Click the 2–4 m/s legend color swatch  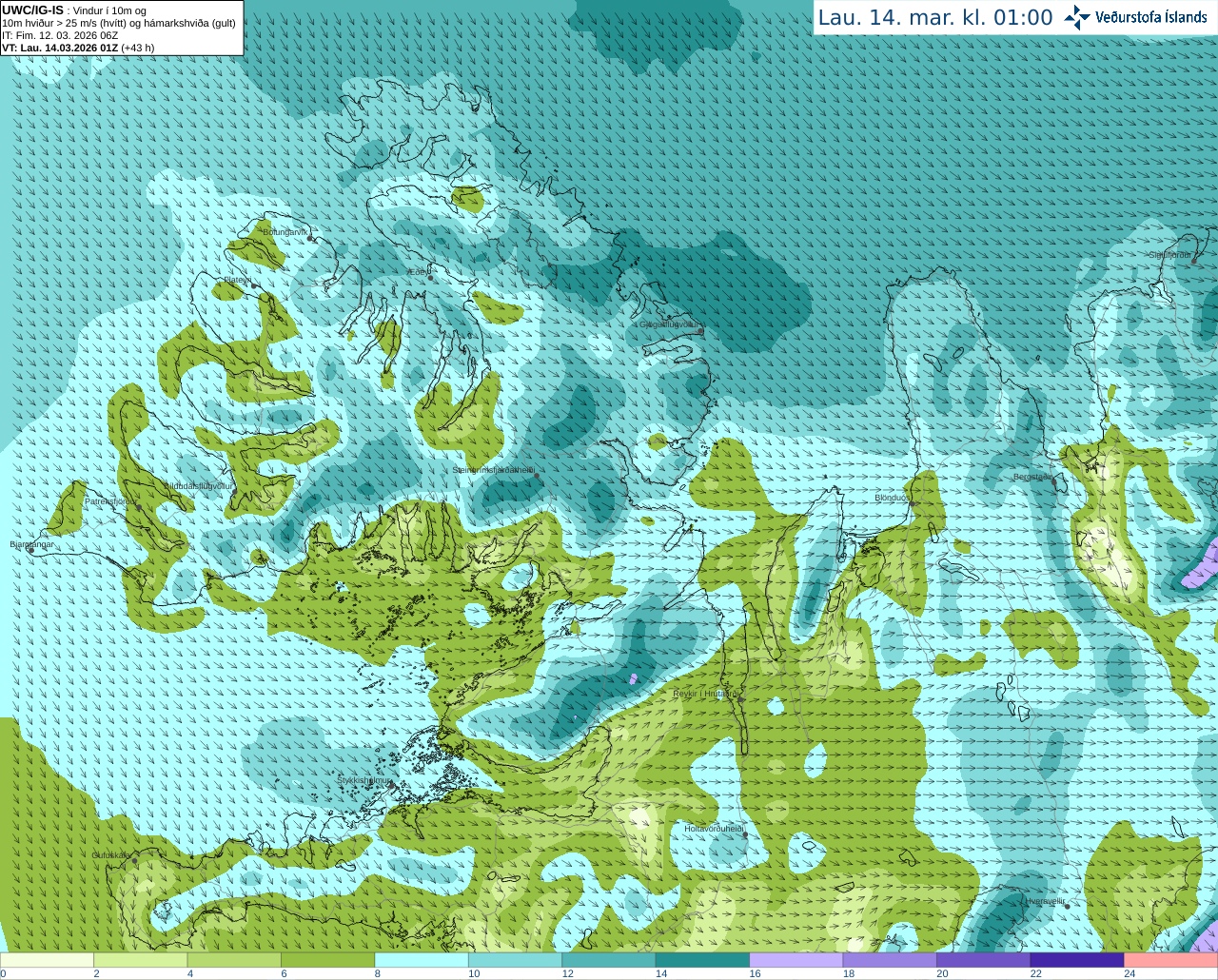point(140,960)
